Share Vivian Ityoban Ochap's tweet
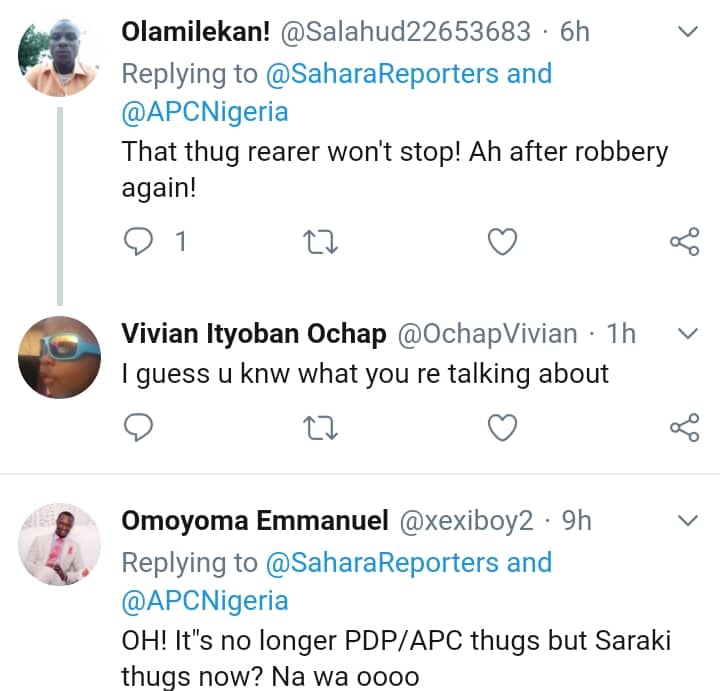This screenshot has width=720, height=691. (x=684, y=428)
